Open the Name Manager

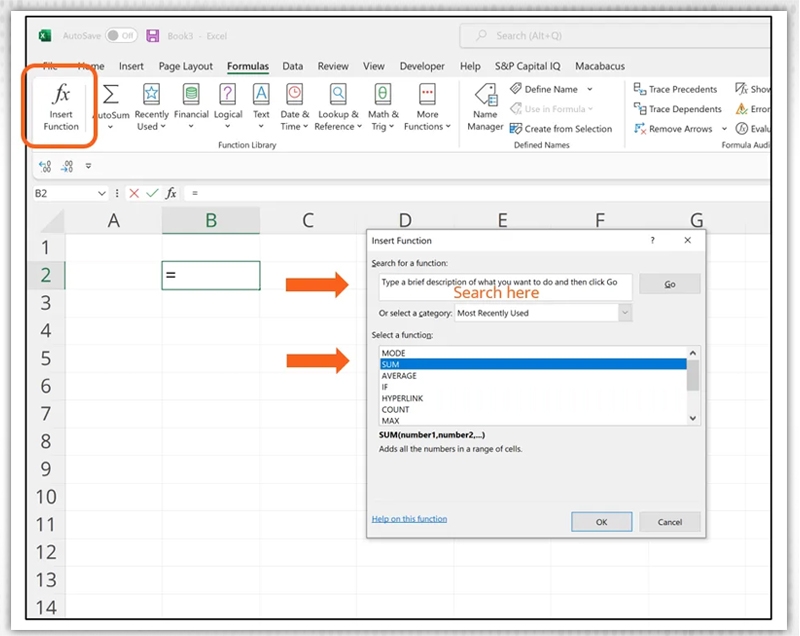point(486,98)
